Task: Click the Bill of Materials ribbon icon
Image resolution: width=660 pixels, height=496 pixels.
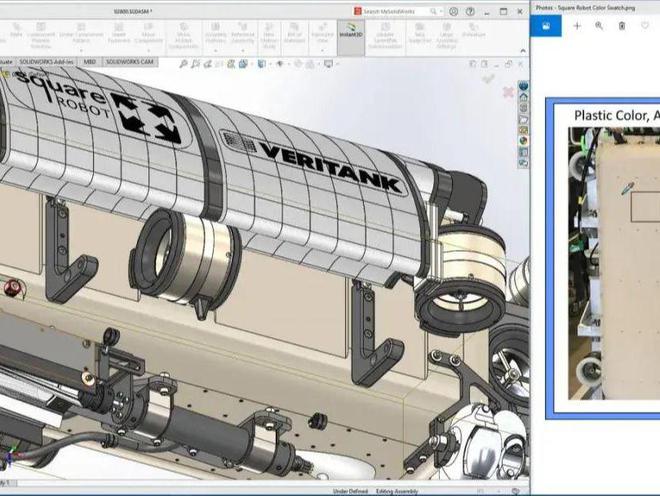Action: [294, 33]
